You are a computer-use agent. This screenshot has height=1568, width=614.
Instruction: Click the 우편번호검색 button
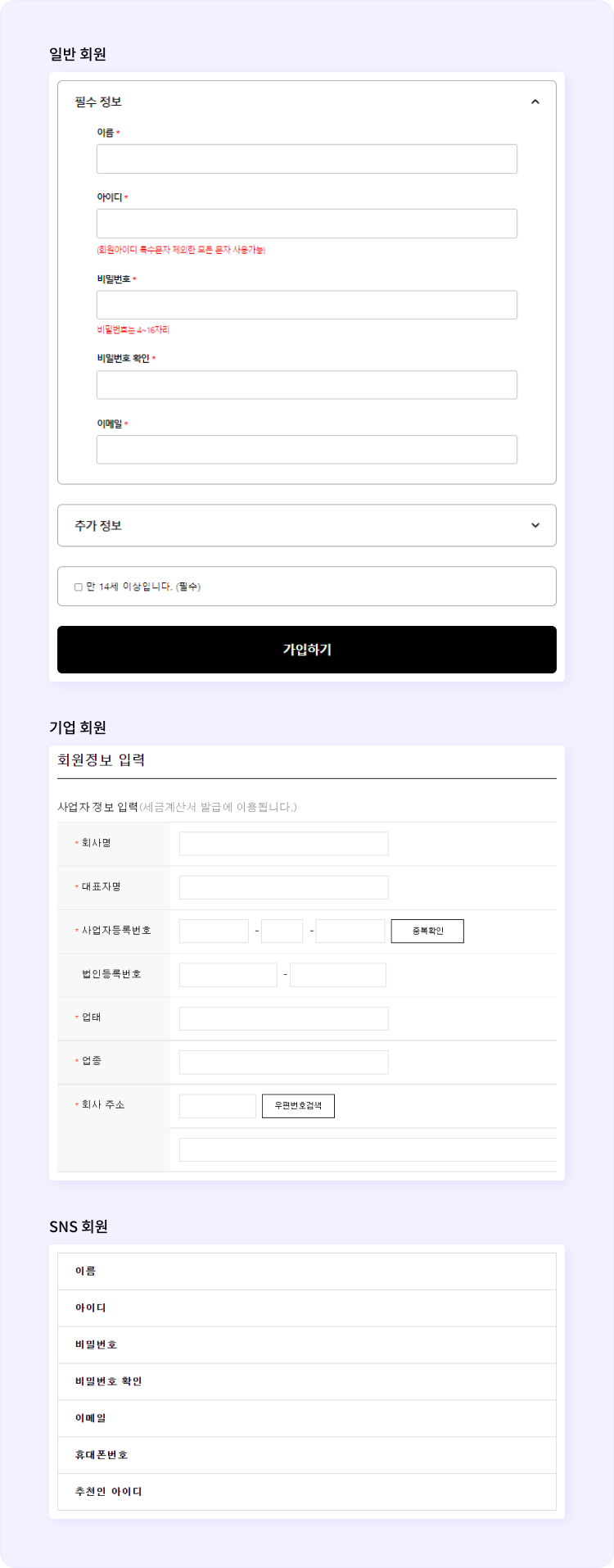[298, 1106]
